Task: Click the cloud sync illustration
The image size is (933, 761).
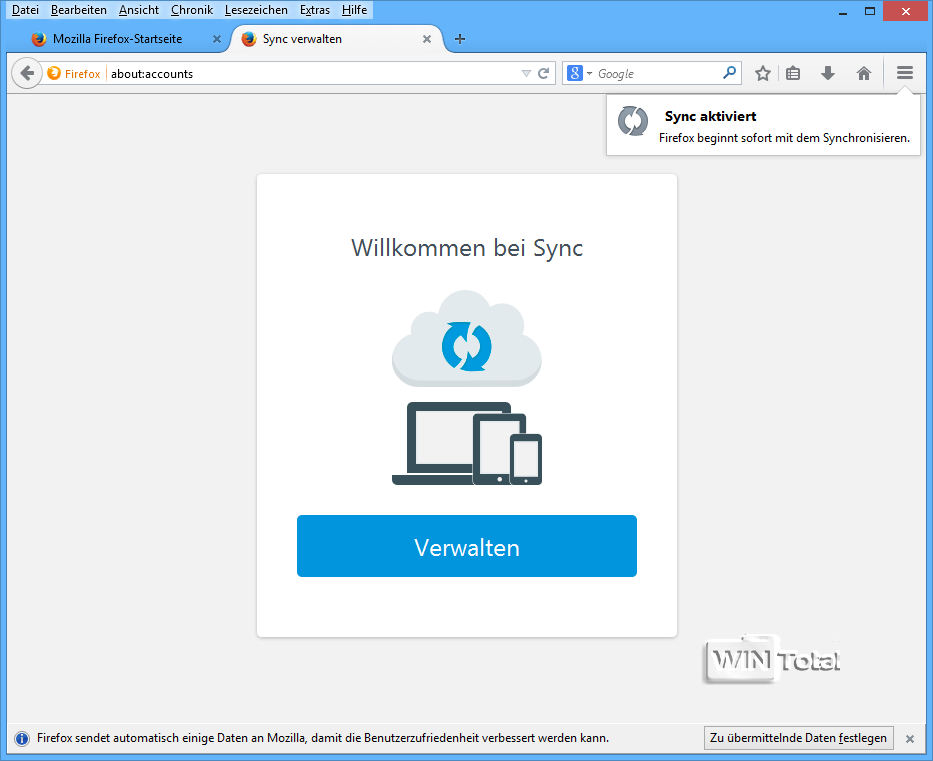Action: (466, 339)
